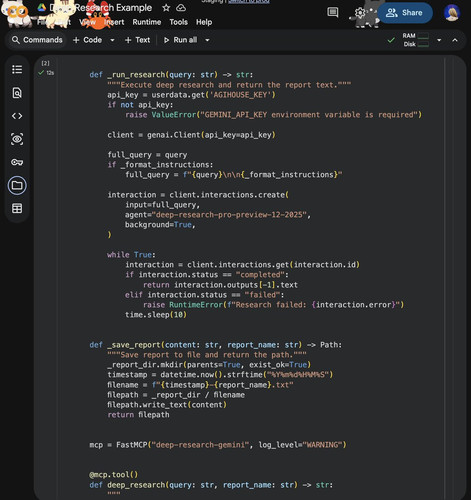Screen dimensions: 471x500
Task: Click the 'return filepath' line
Action: click(x=138, y=415)
